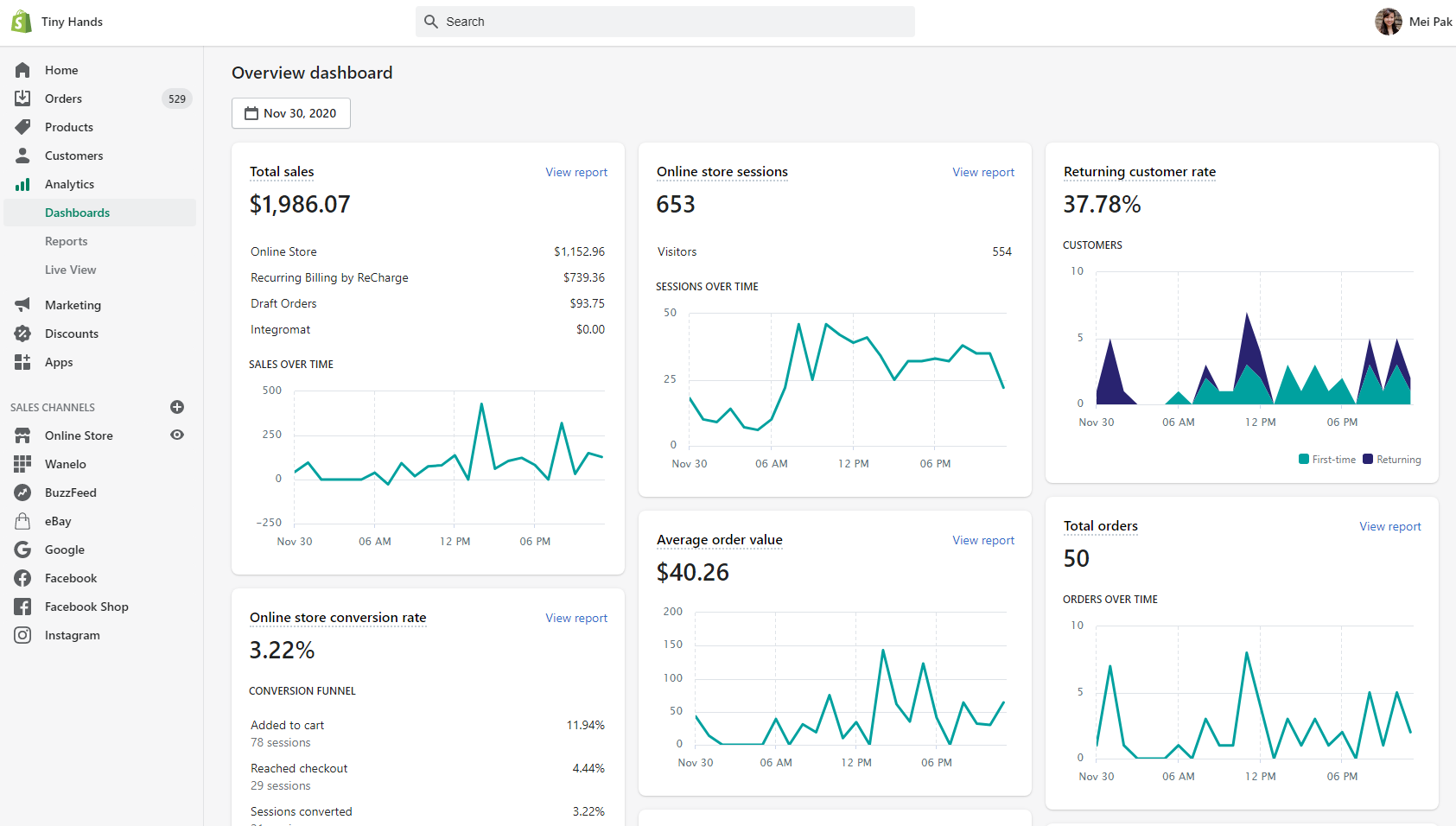
Task: Click the Customers person icon
Action: [22, 156]
